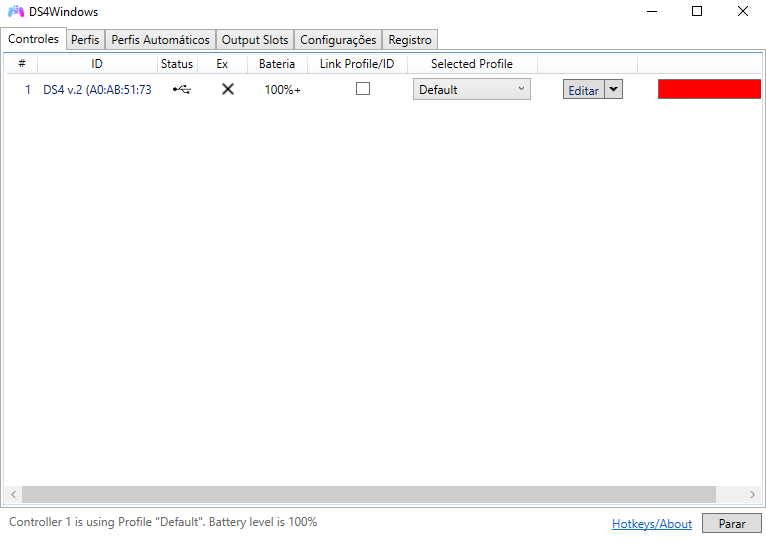Go to the Output Slots tab

point(255,40)
